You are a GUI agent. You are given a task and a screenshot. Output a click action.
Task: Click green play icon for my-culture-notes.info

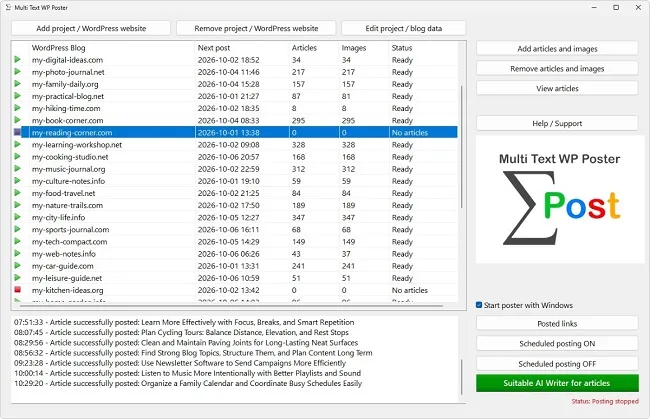coord(17,181)
